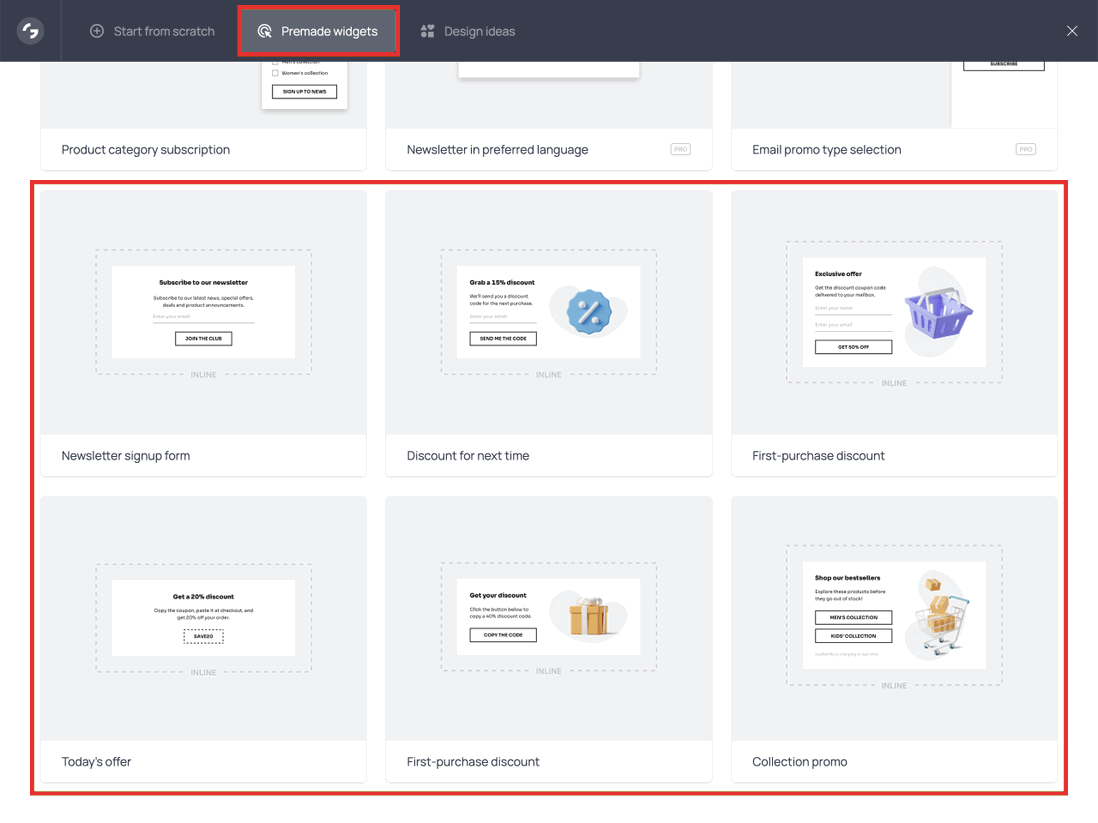Click the PRO badge on Newsletter in preferred language
The image size is (1098, 823).
coord(680,148)
